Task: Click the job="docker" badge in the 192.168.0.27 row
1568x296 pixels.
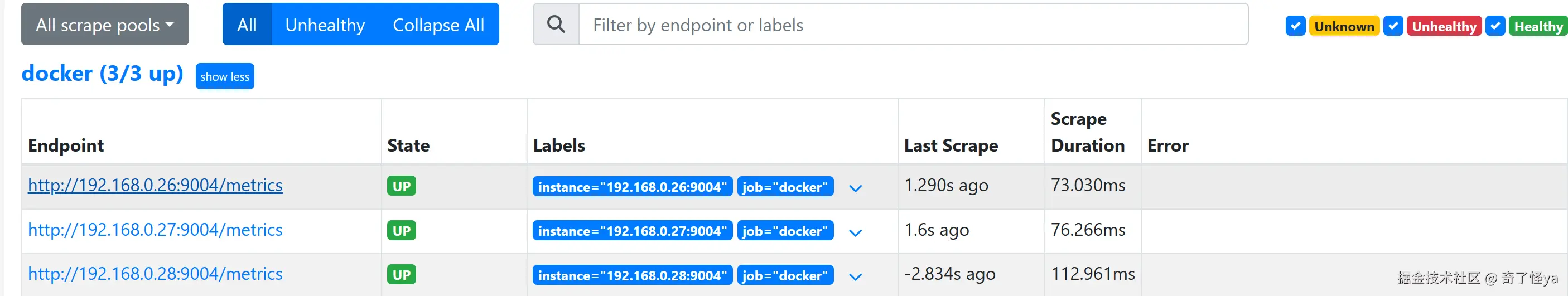Action: point(785,231)
